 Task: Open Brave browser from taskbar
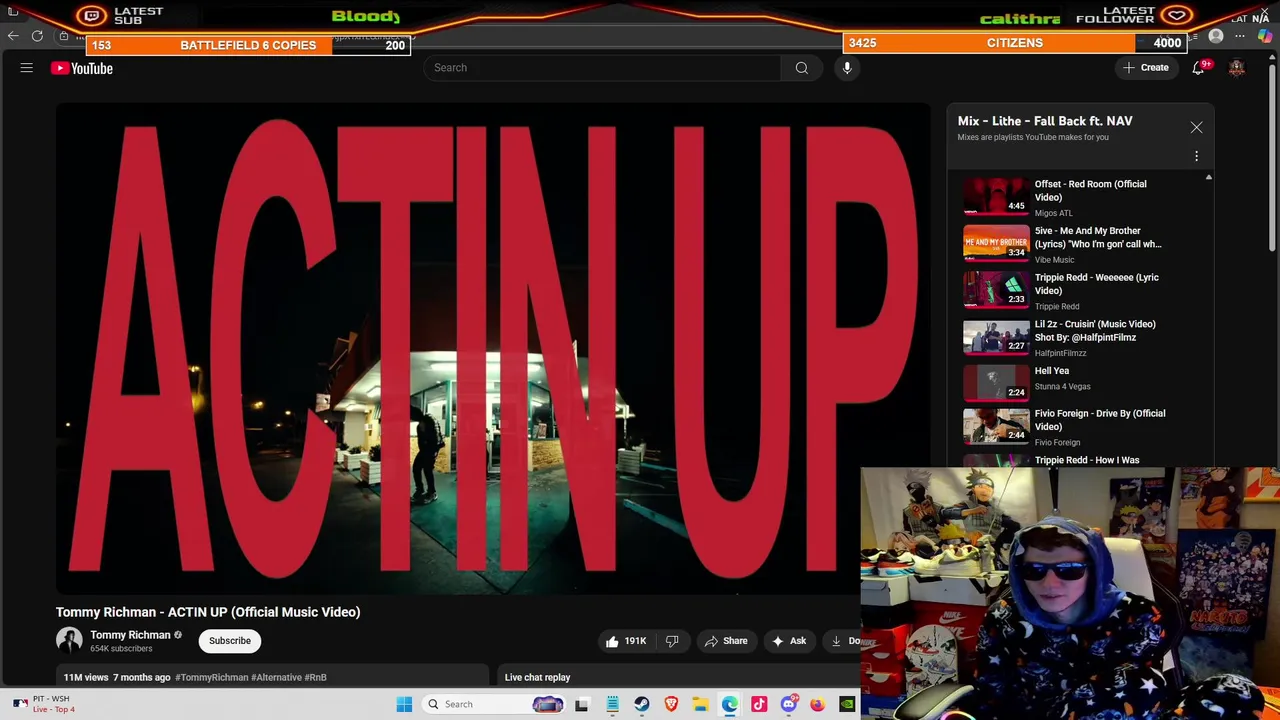[671, 704]
